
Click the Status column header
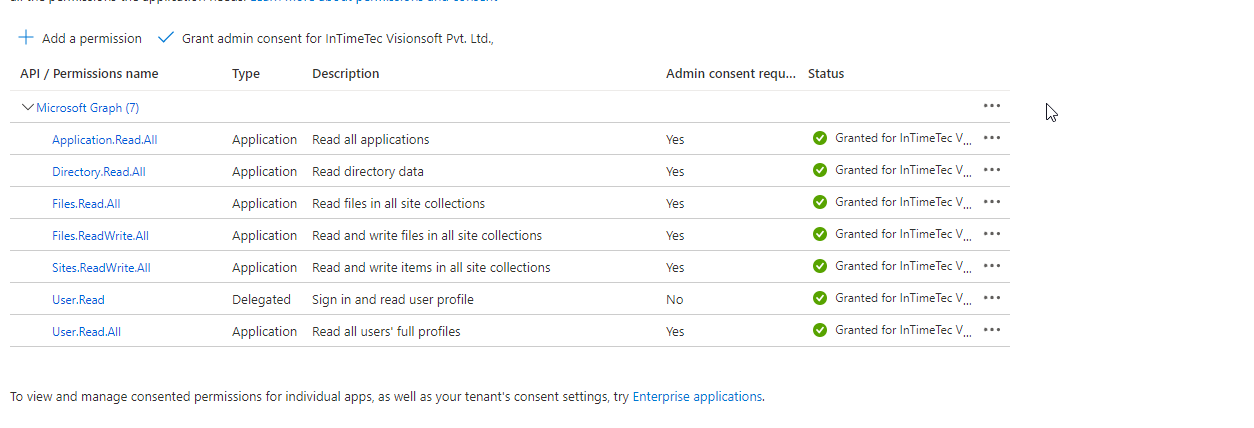pos(826,74)
